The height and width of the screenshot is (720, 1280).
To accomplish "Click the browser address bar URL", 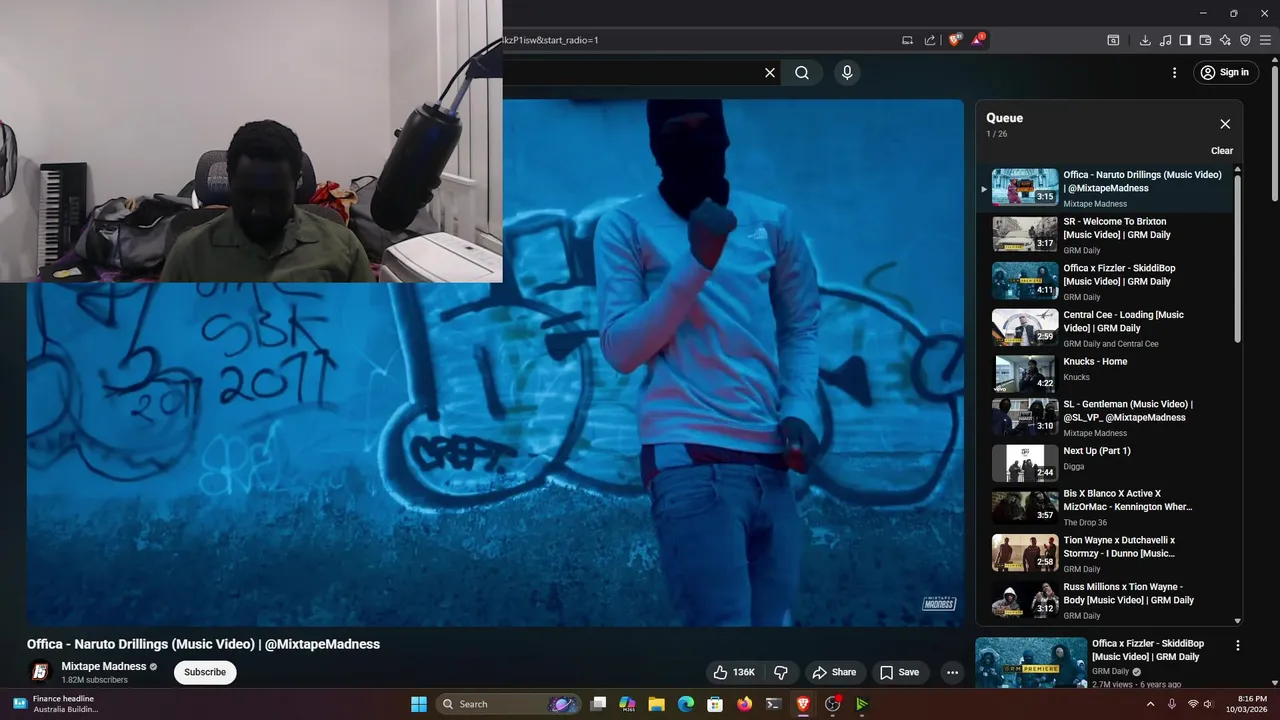I will [700, 40].
